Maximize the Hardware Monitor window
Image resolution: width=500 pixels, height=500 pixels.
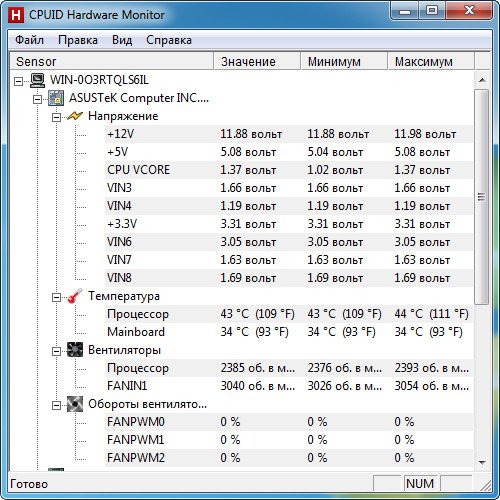(x=432, y=11)
